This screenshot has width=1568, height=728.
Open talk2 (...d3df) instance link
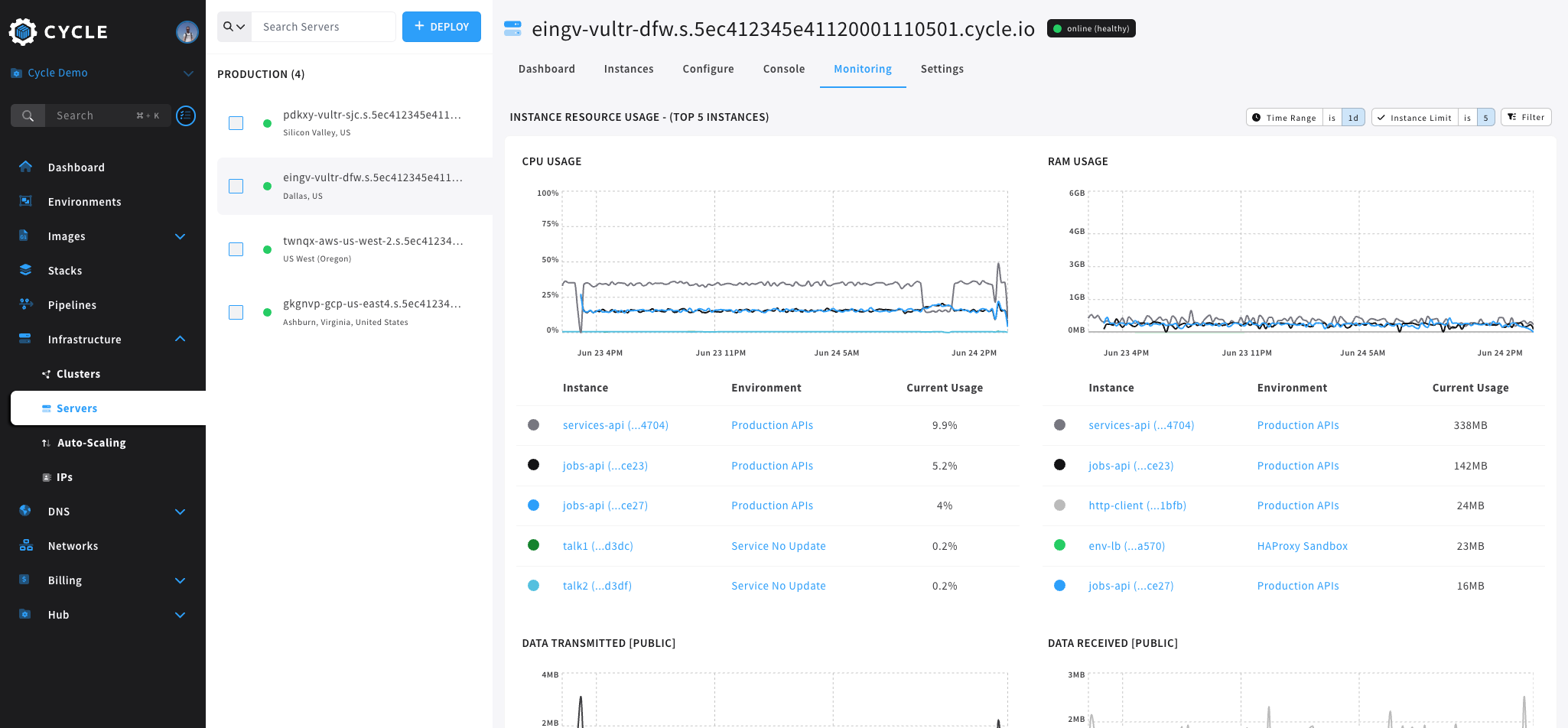pos(597,586)
